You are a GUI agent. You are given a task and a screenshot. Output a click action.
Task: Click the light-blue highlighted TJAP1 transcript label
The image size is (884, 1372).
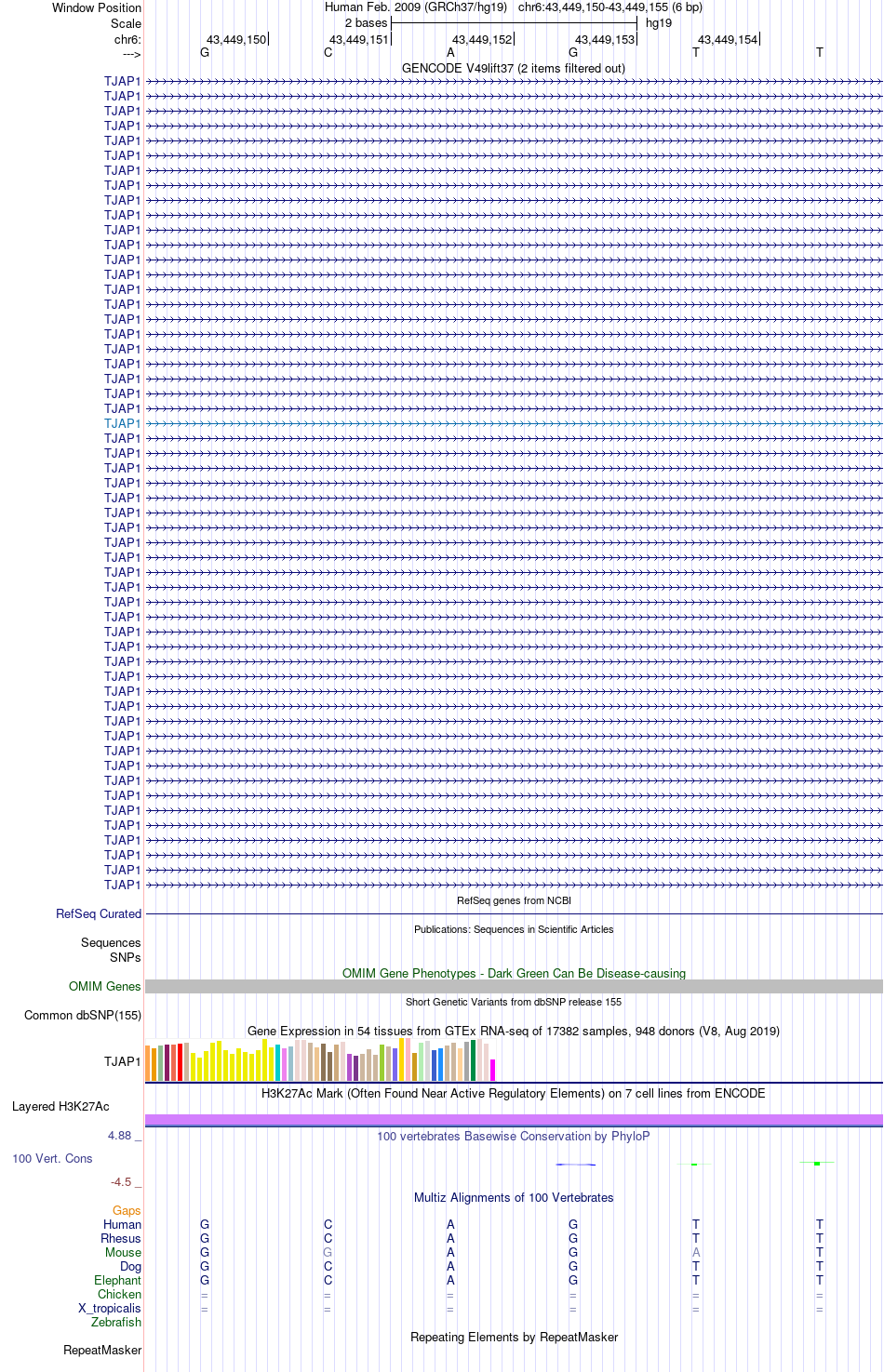pyautogui.click(x=123, y=423)
